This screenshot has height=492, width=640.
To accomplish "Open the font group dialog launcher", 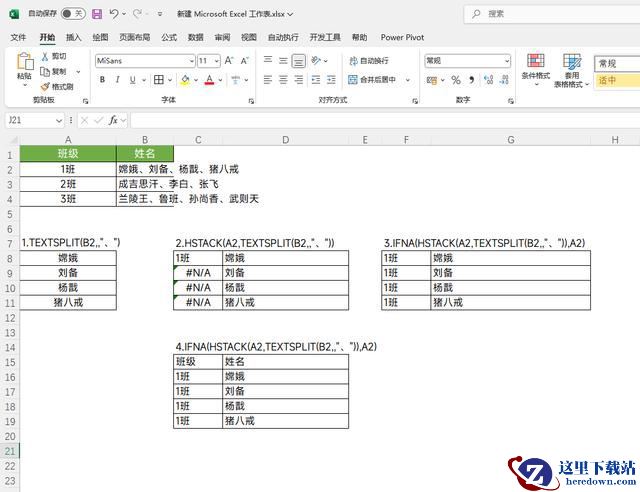I will pos(251,101).
